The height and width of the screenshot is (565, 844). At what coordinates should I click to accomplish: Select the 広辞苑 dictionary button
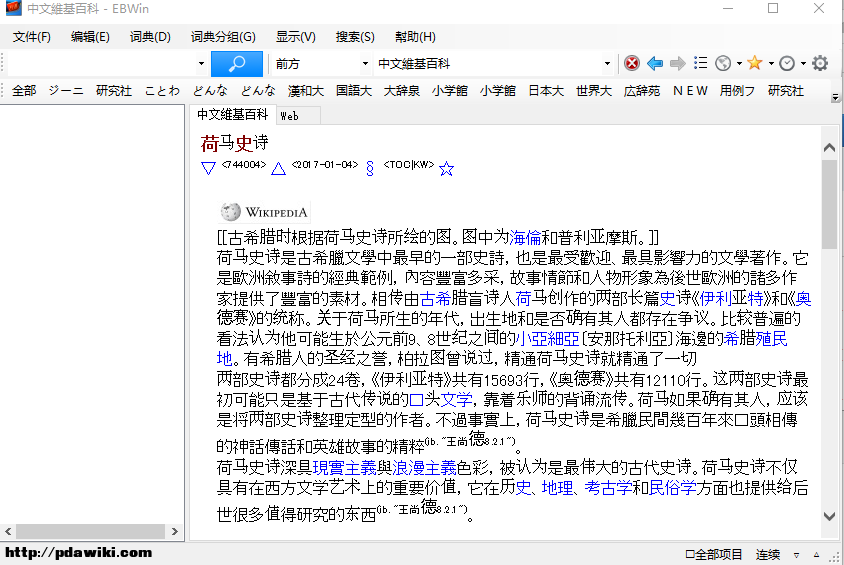click(642, 90)
